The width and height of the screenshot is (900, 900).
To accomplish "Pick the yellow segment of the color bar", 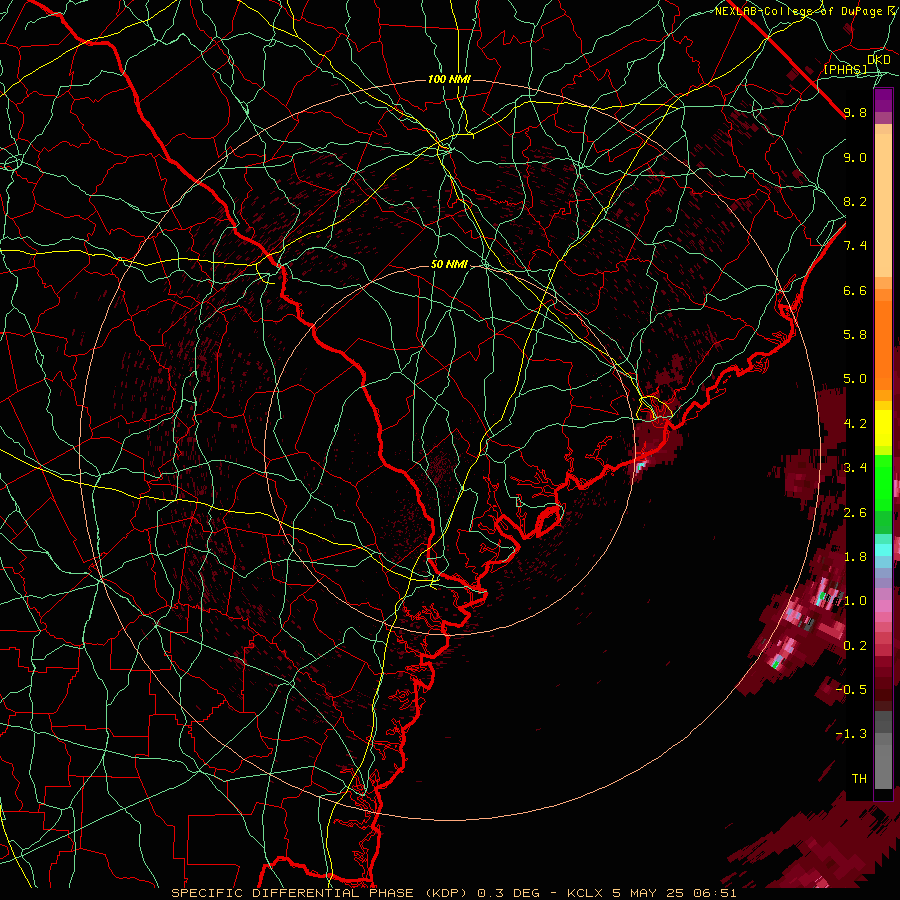I will click(x=883, y=428).
